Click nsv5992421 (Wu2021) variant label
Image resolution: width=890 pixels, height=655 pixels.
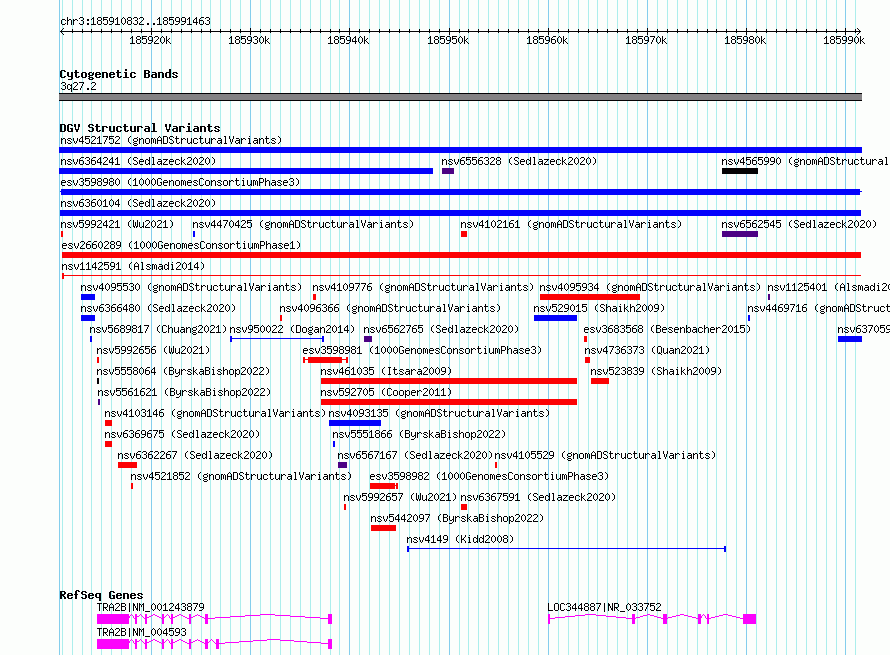(117, 224)
